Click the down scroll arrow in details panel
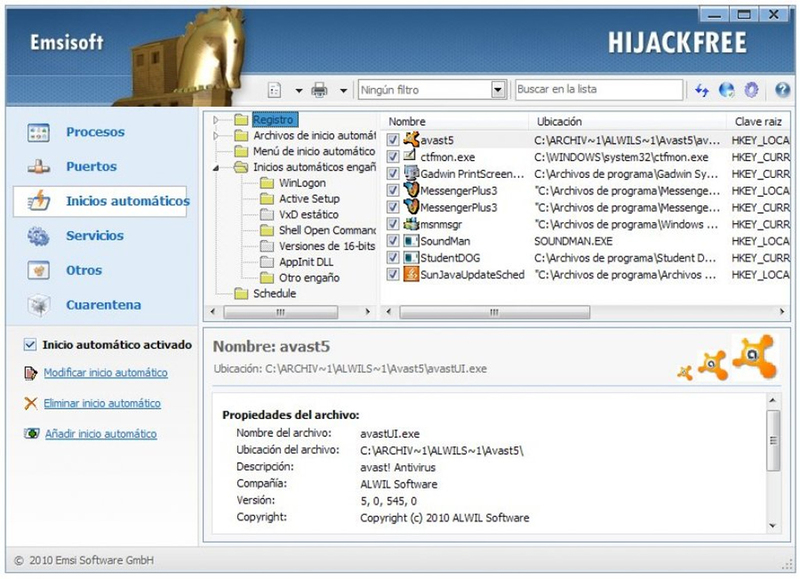This screenshot has width=800, height=579. pos(773,525)
